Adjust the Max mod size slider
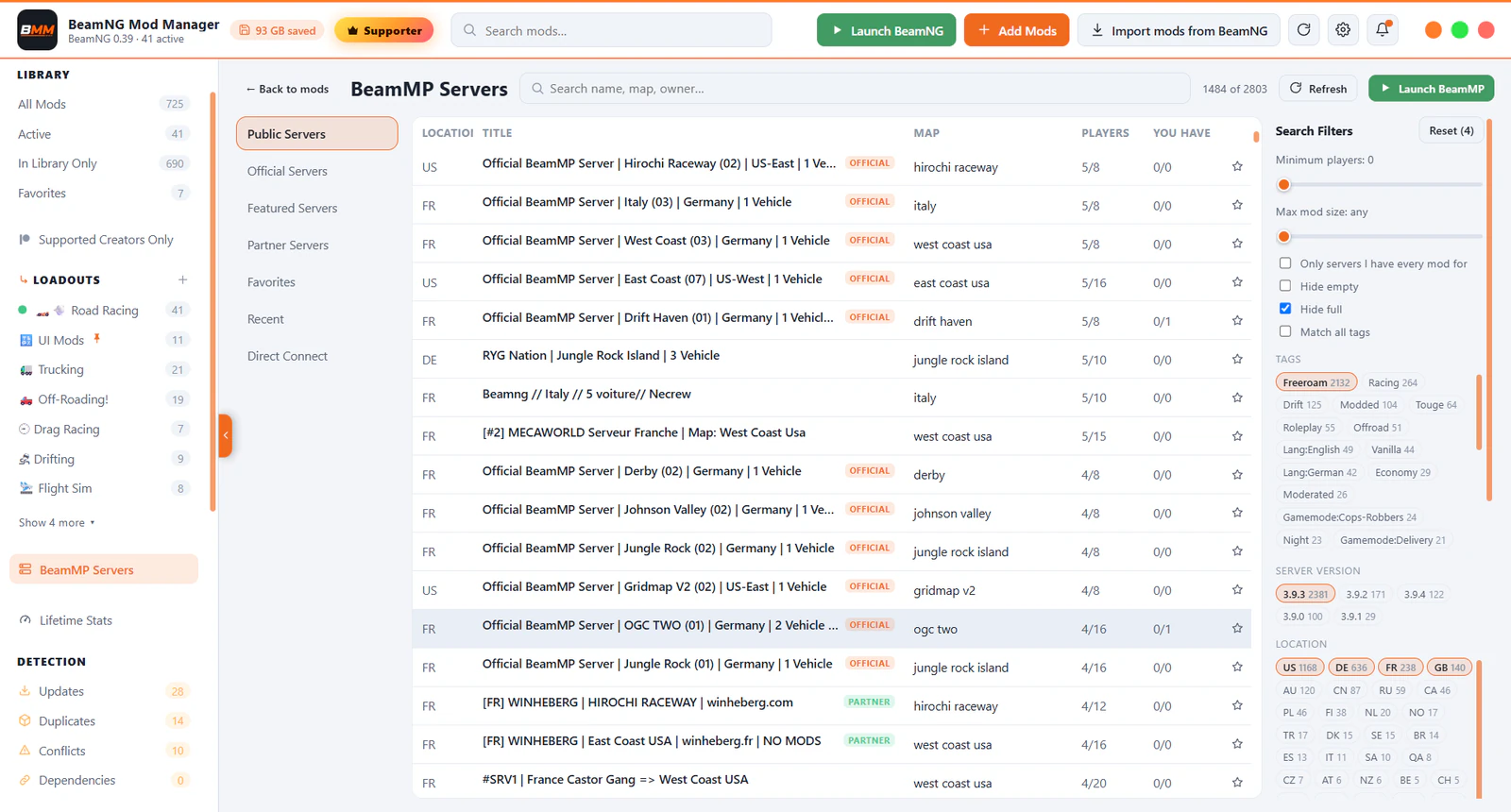Screen dimensions: 1511x812 [x=1379, y=237]
